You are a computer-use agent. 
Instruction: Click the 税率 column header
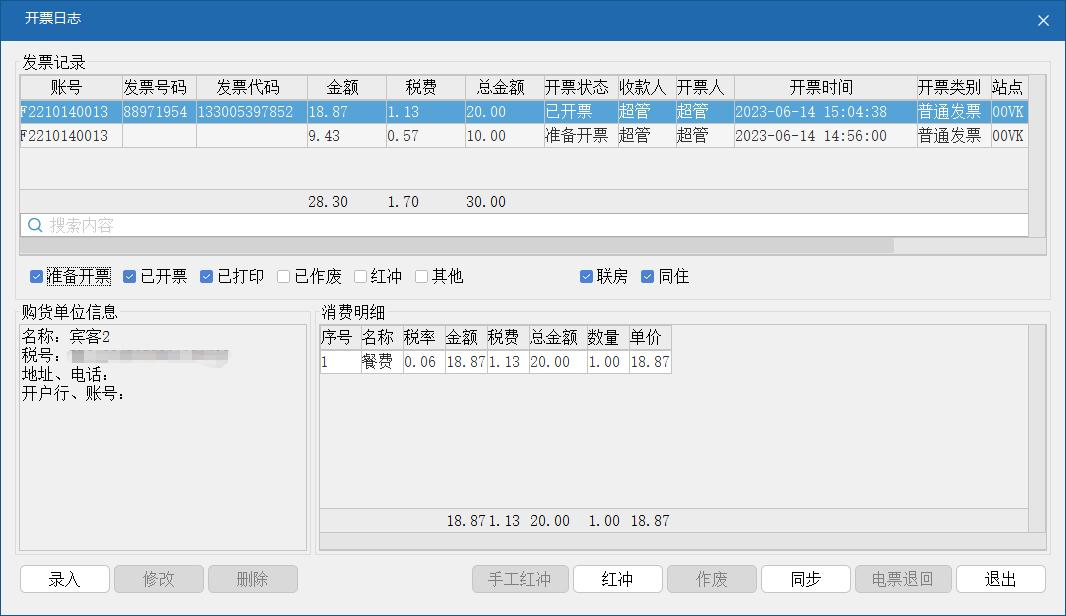(424, 337)
